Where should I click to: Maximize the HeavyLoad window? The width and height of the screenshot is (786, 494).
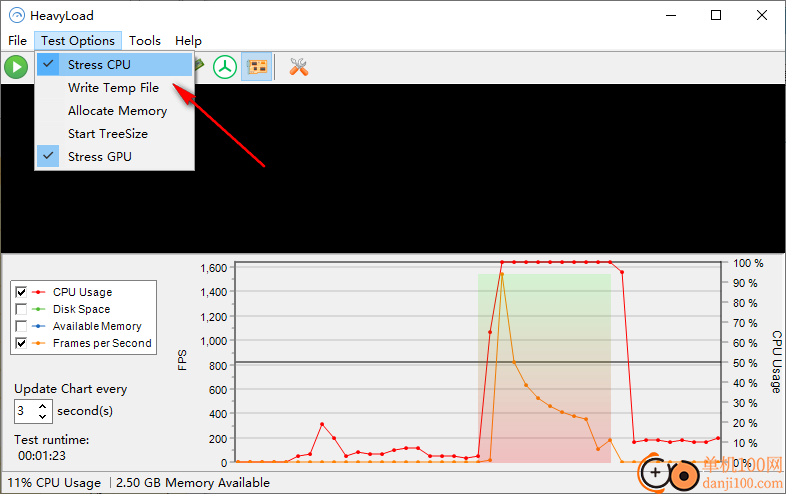coord(716,16)
